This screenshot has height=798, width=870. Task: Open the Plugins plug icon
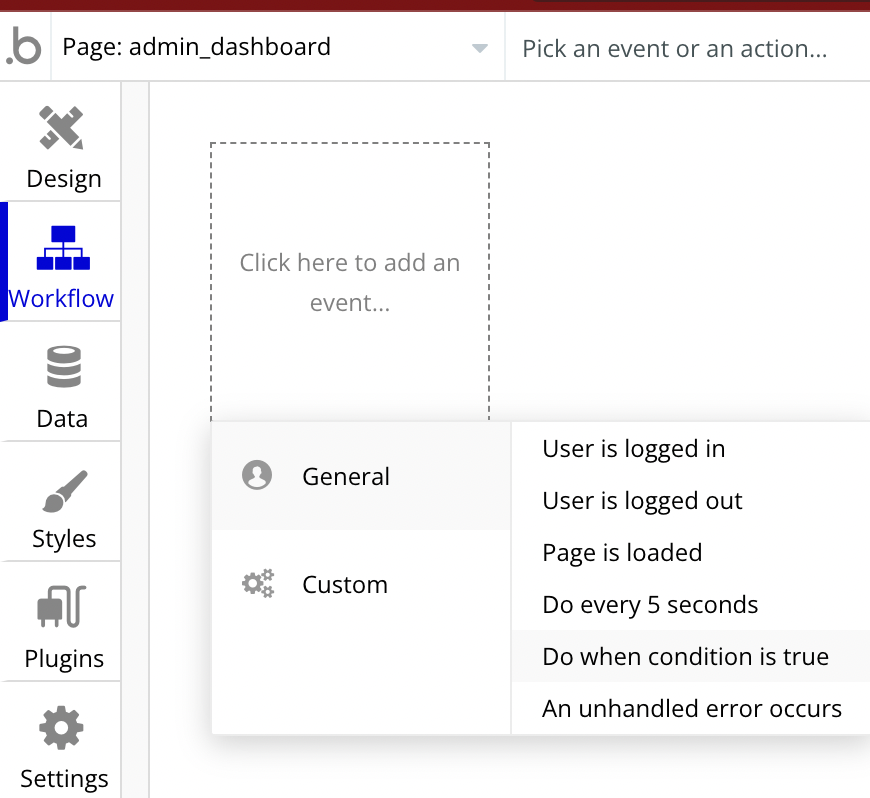coord(62,606)
